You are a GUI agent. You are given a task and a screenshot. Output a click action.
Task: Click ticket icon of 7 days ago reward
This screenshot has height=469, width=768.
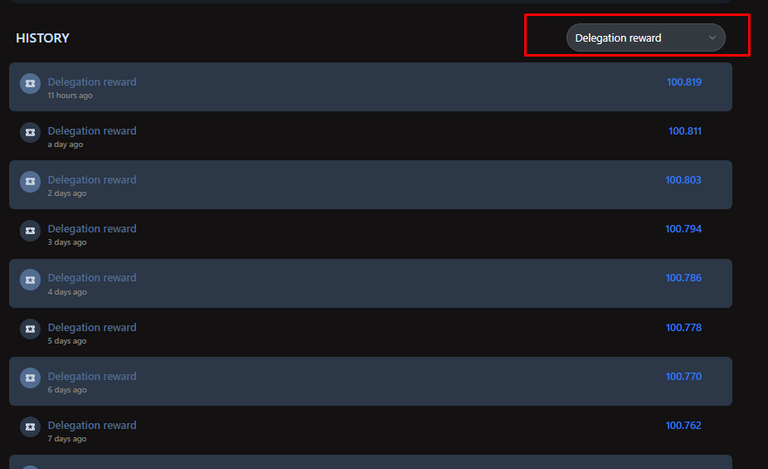click(x=30, y=426)
